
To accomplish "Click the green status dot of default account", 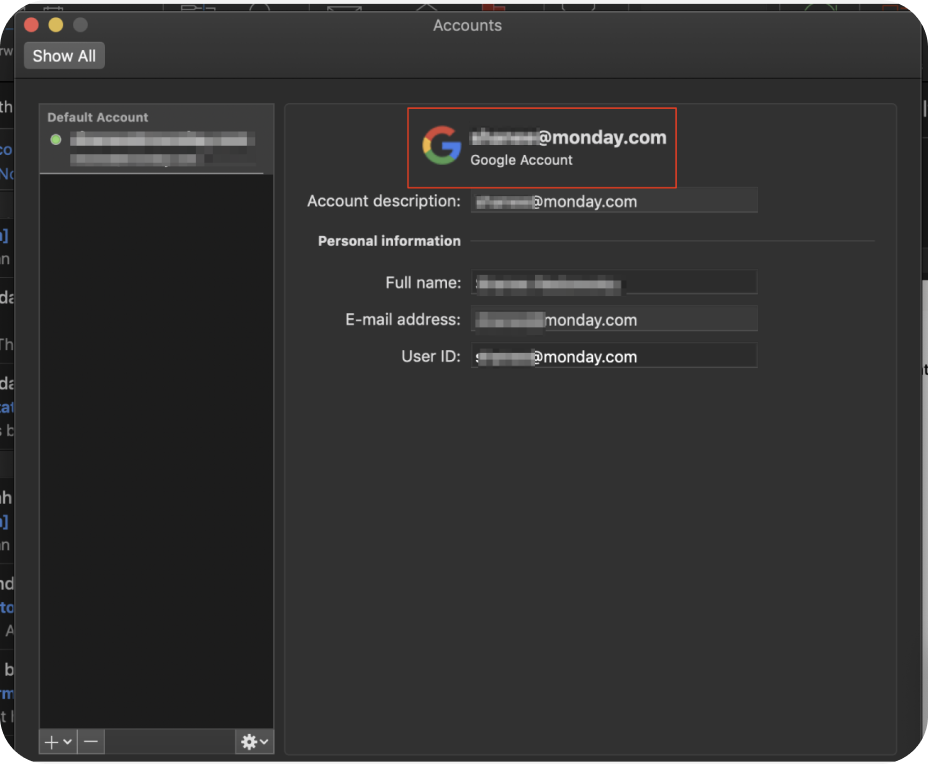I will pos(56,140).
